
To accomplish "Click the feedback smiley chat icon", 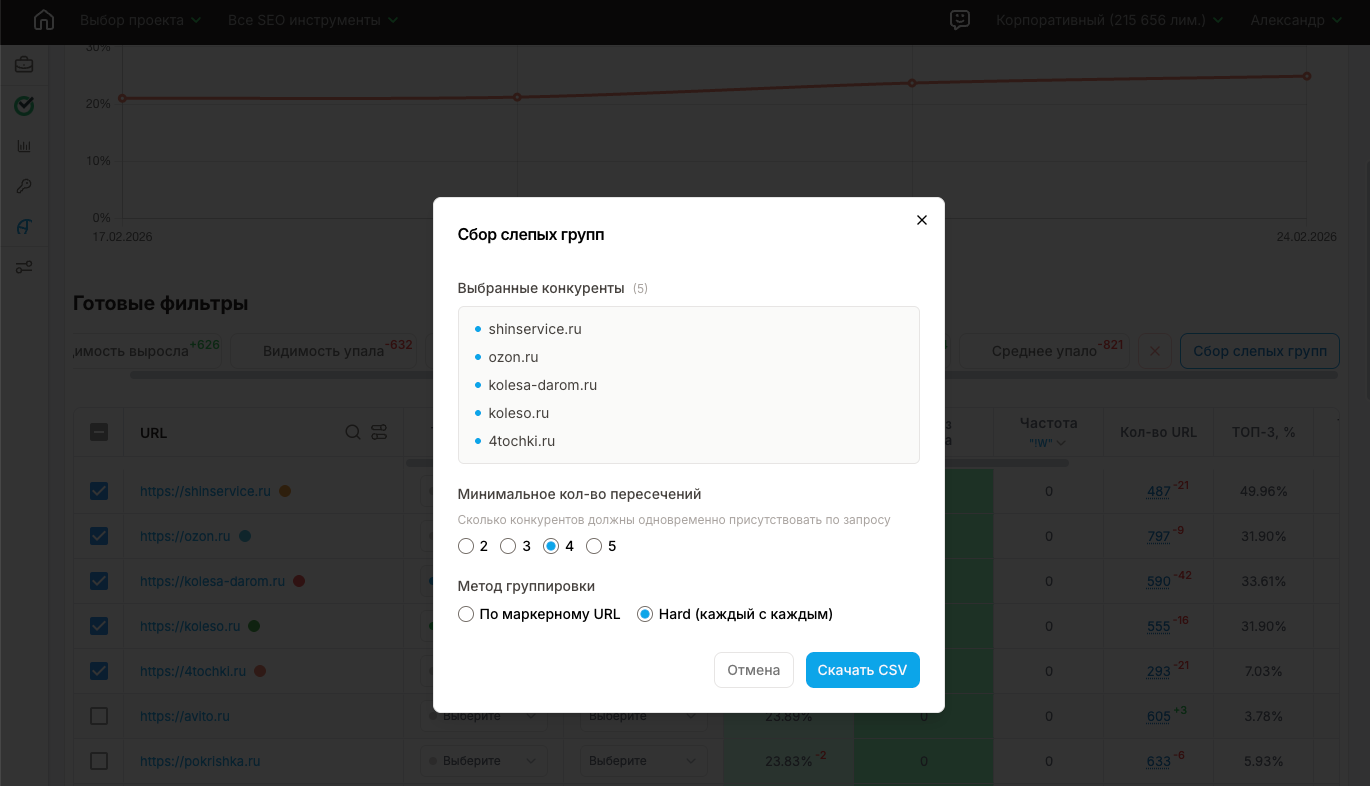I will click(x=959, y=20).
